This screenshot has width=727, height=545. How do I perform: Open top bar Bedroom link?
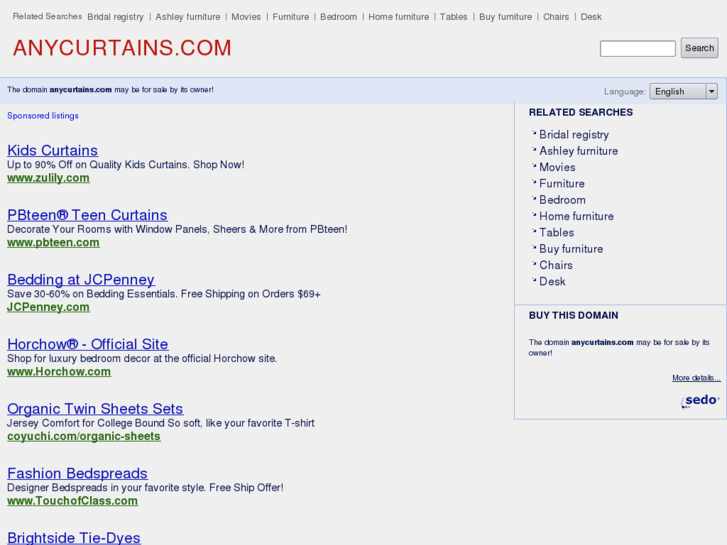tap(338, 17)
